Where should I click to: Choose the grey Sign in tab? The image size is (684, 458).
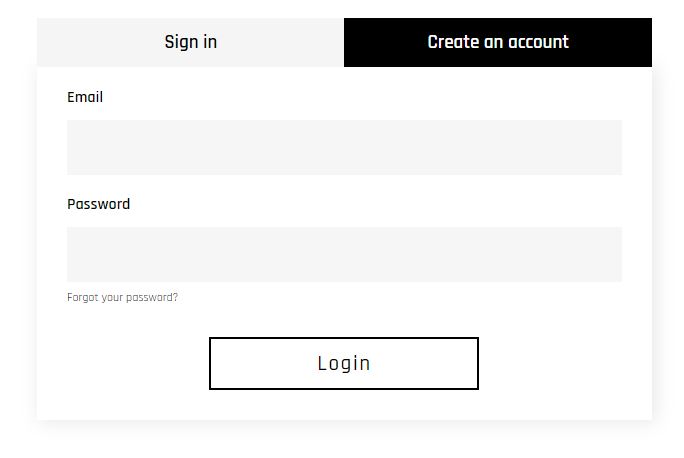coord(190,42)
